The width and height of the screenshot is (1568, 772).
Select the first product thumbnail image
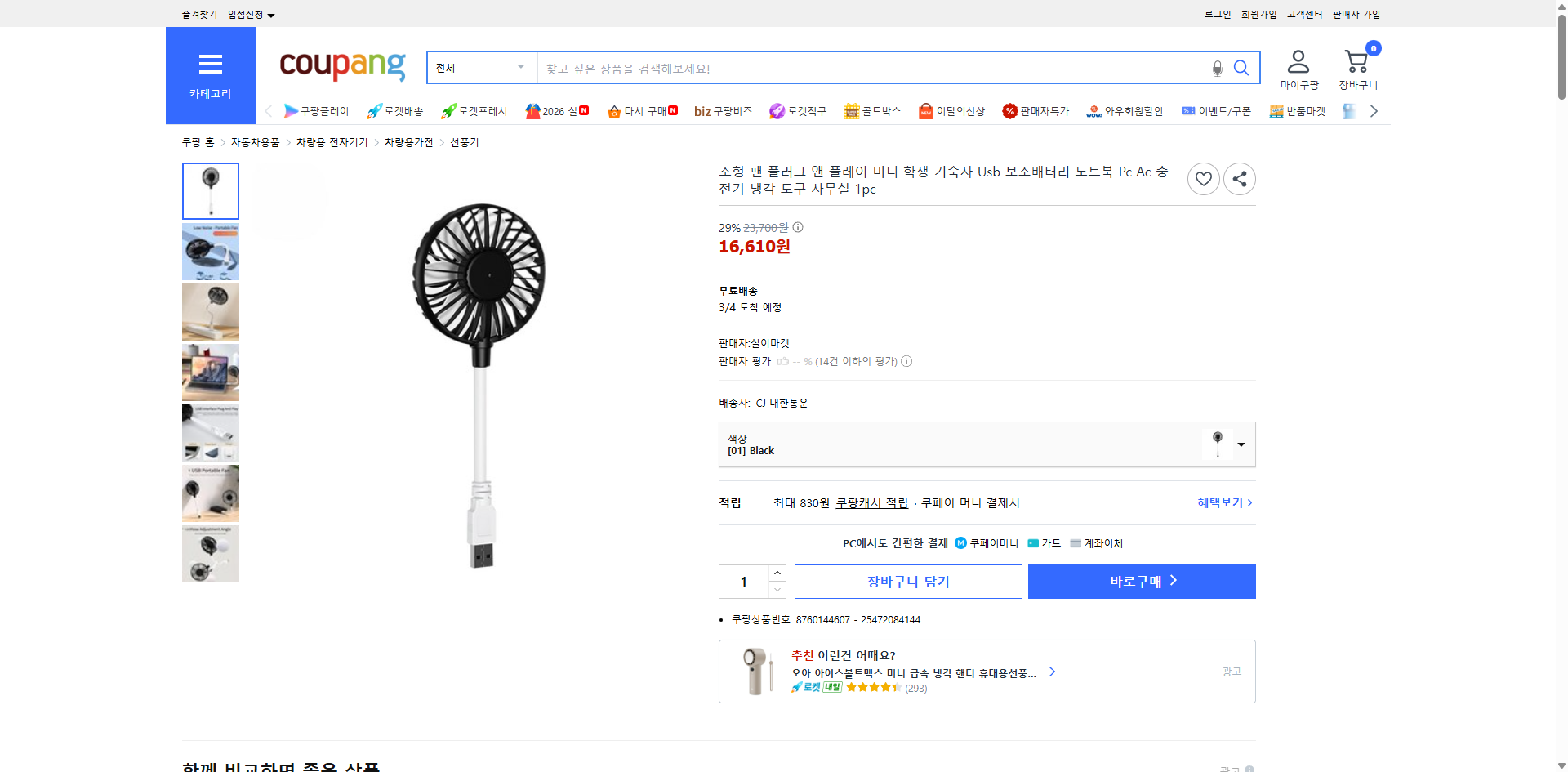coord(210,190)
